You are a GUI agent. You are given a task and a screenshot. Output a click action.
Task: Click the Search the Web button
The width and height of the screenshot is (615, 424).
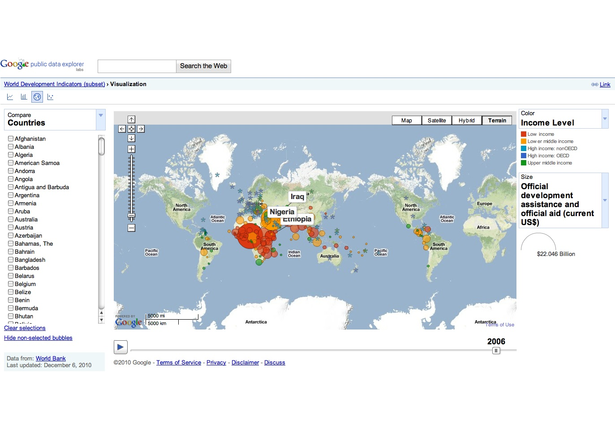(x=204, y=66)
